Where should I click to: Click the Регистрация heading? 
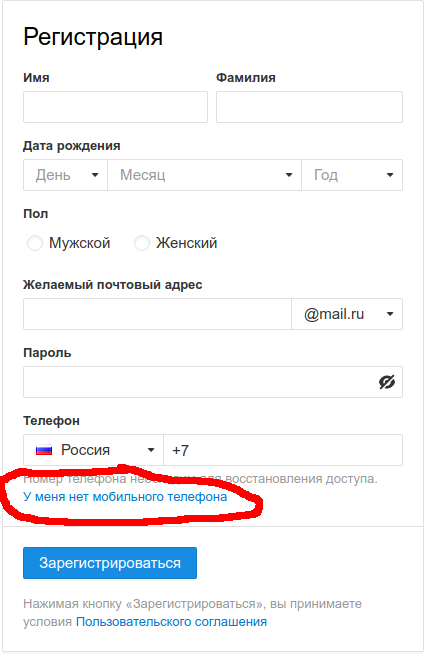point(93,37)
